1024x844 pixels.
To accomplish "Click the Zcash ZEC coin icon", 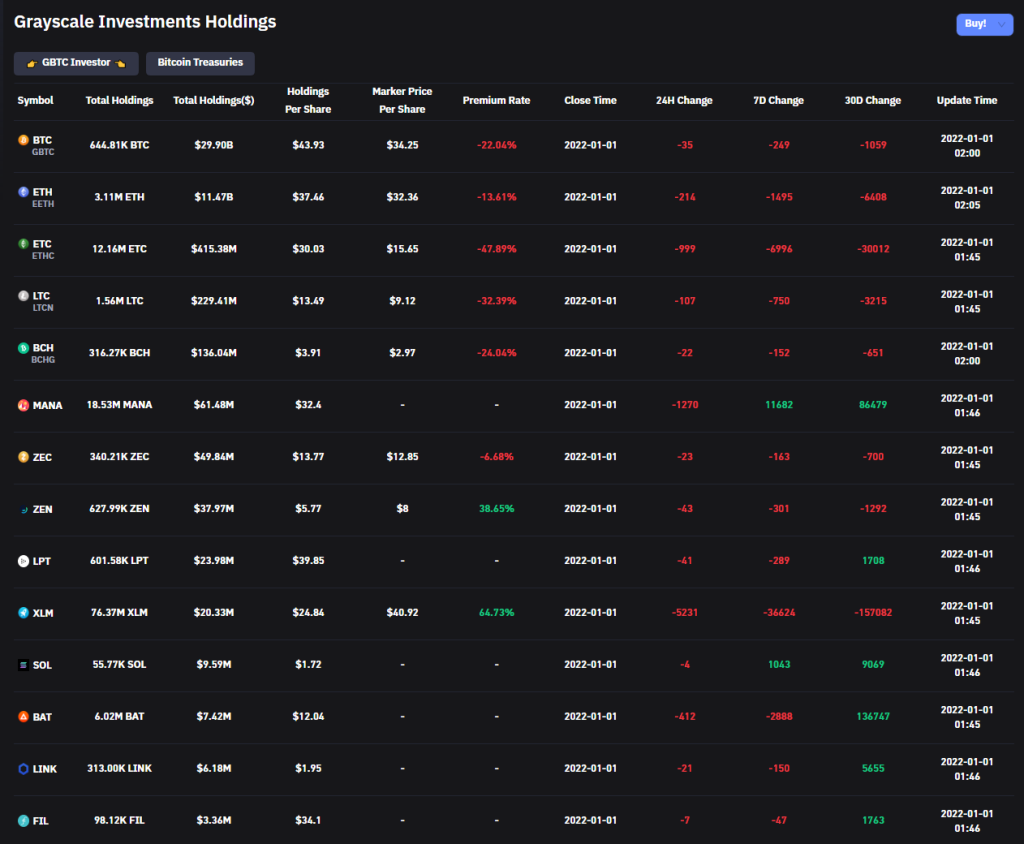I will pos(24,457).
